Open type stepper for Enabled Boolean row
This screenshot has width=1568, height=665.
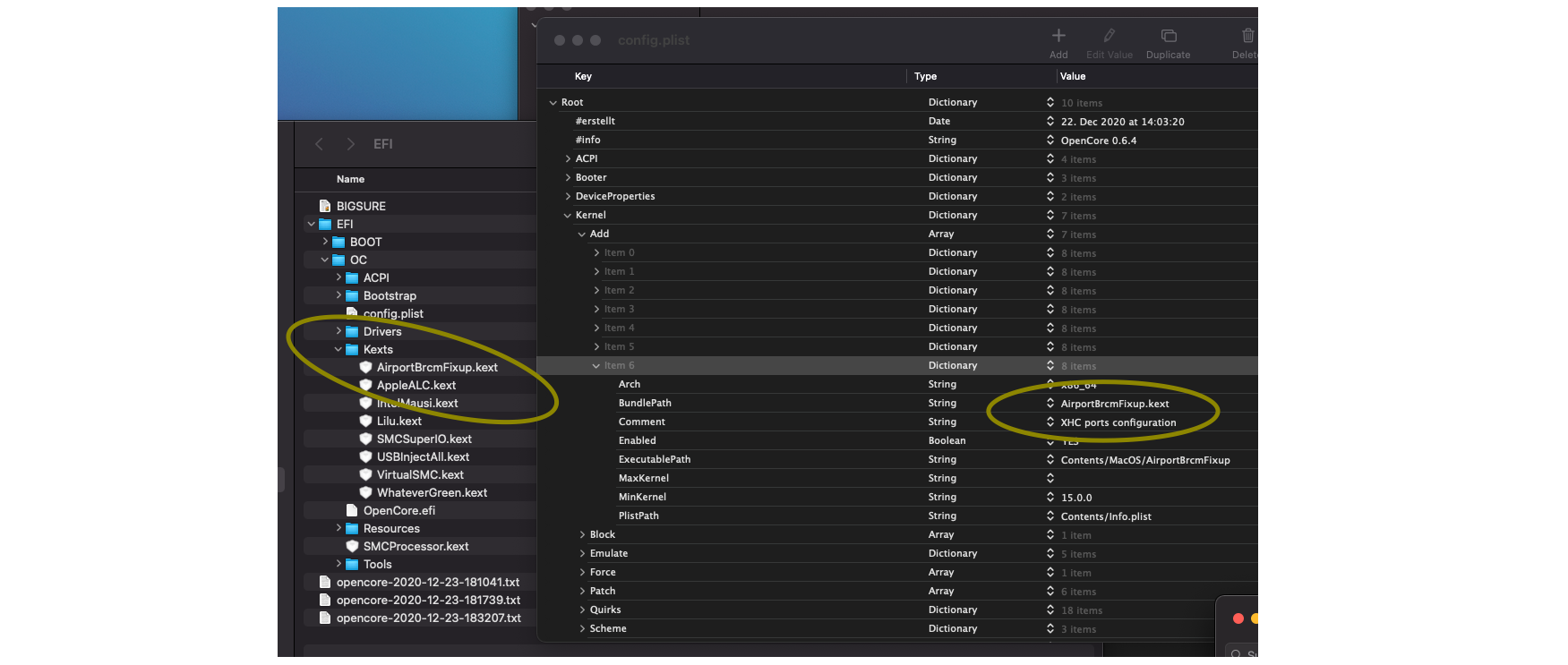pos(1050,440)
